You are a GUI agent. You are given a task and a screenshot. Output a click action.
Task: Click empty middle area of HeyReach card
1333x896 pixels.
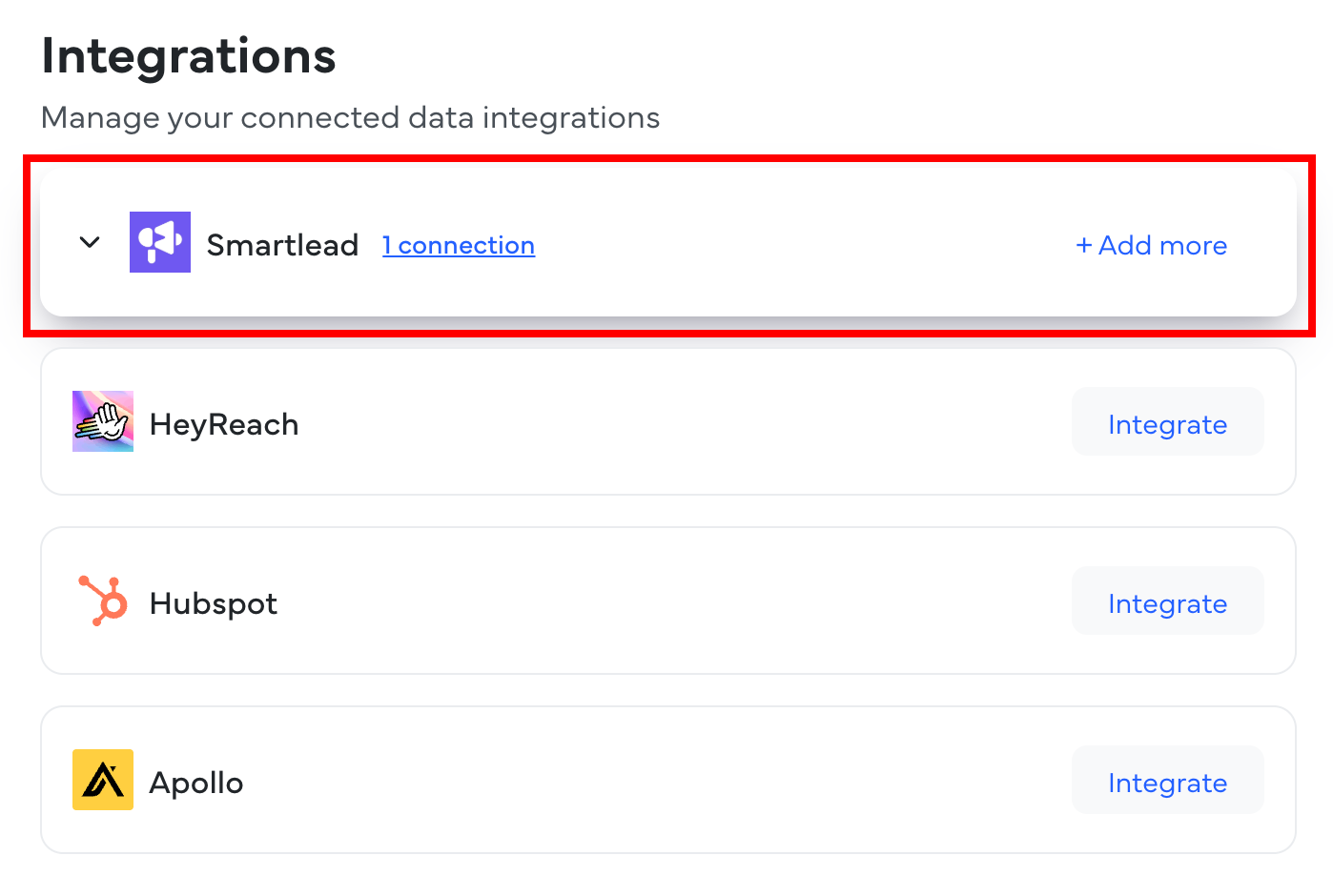[x=667, y=422]
